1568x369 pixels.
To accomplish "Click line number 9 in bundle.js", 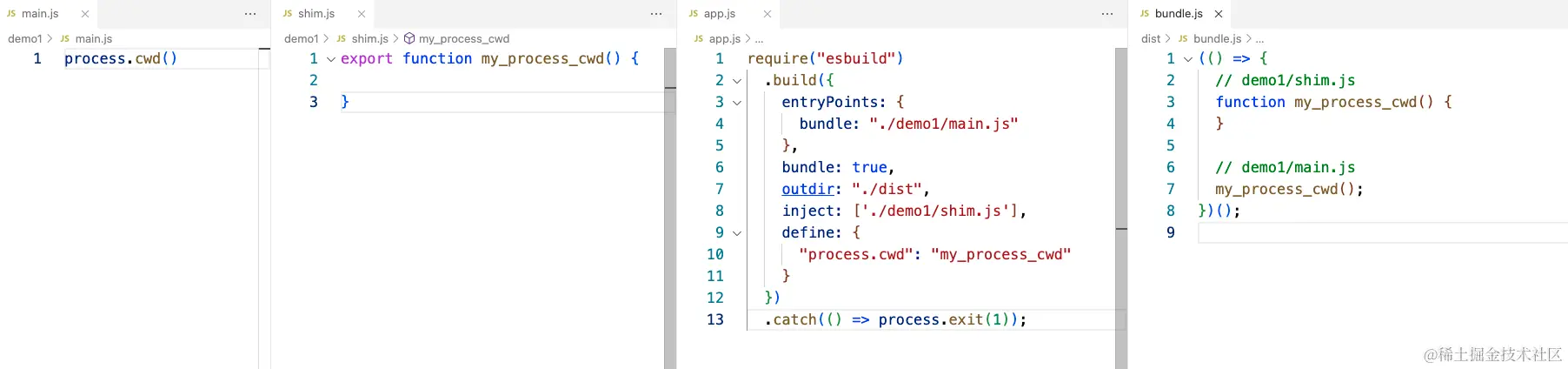I will tap(1170, 232).
